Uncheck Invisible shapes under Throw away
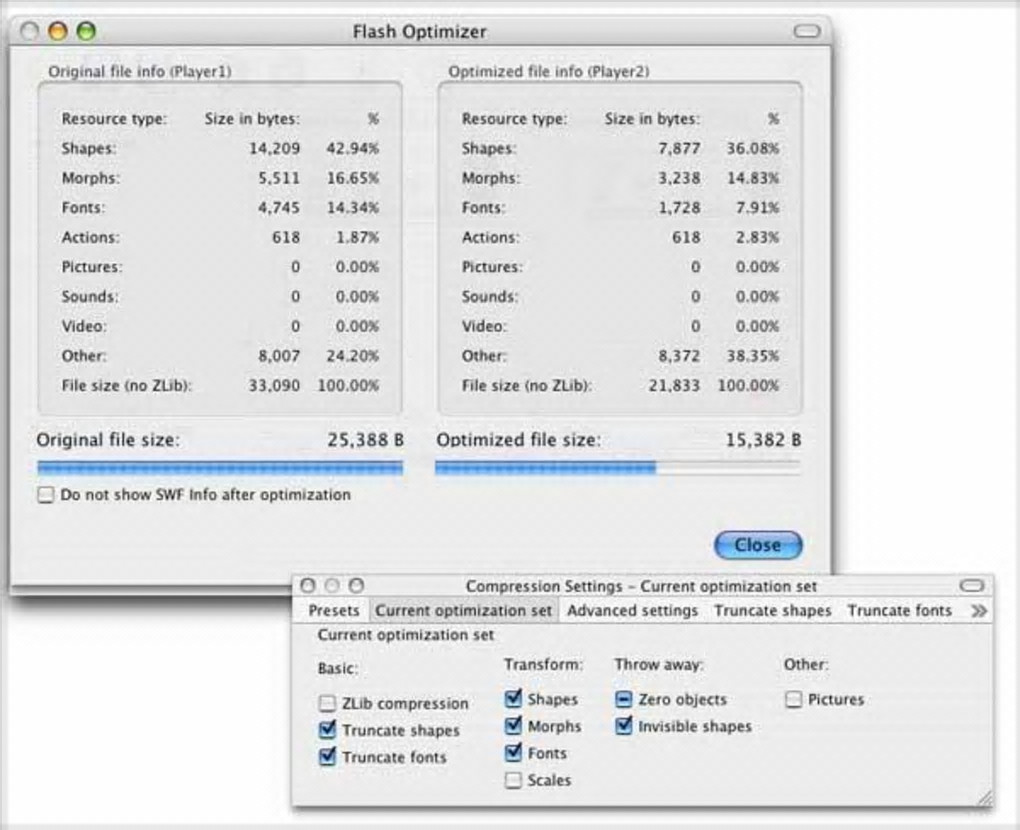The image size is (1020, 830). click(x=624, y=726)
